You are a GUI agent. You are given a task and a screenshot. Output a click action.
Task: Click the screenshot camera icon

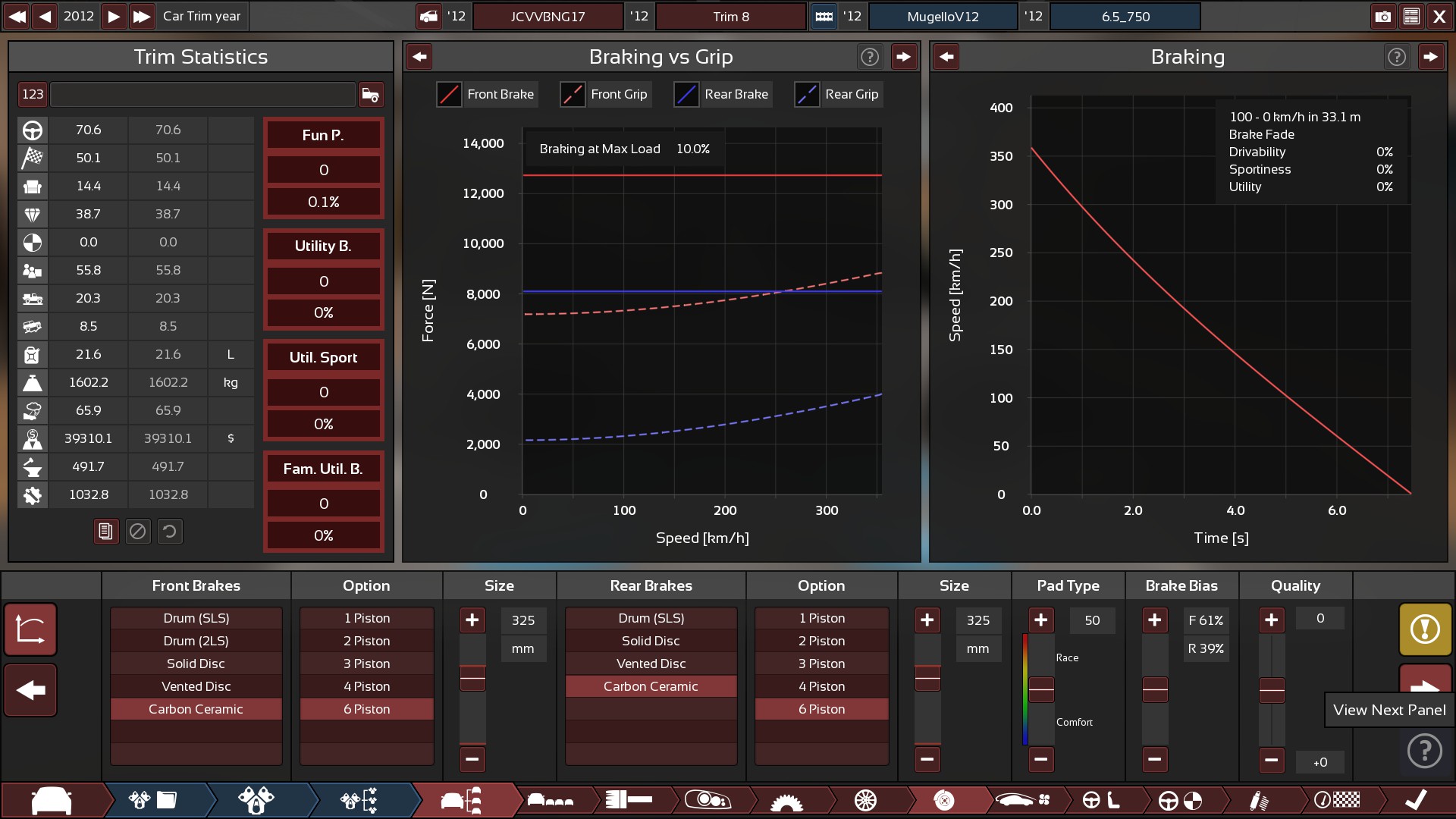pos(1382,16)
